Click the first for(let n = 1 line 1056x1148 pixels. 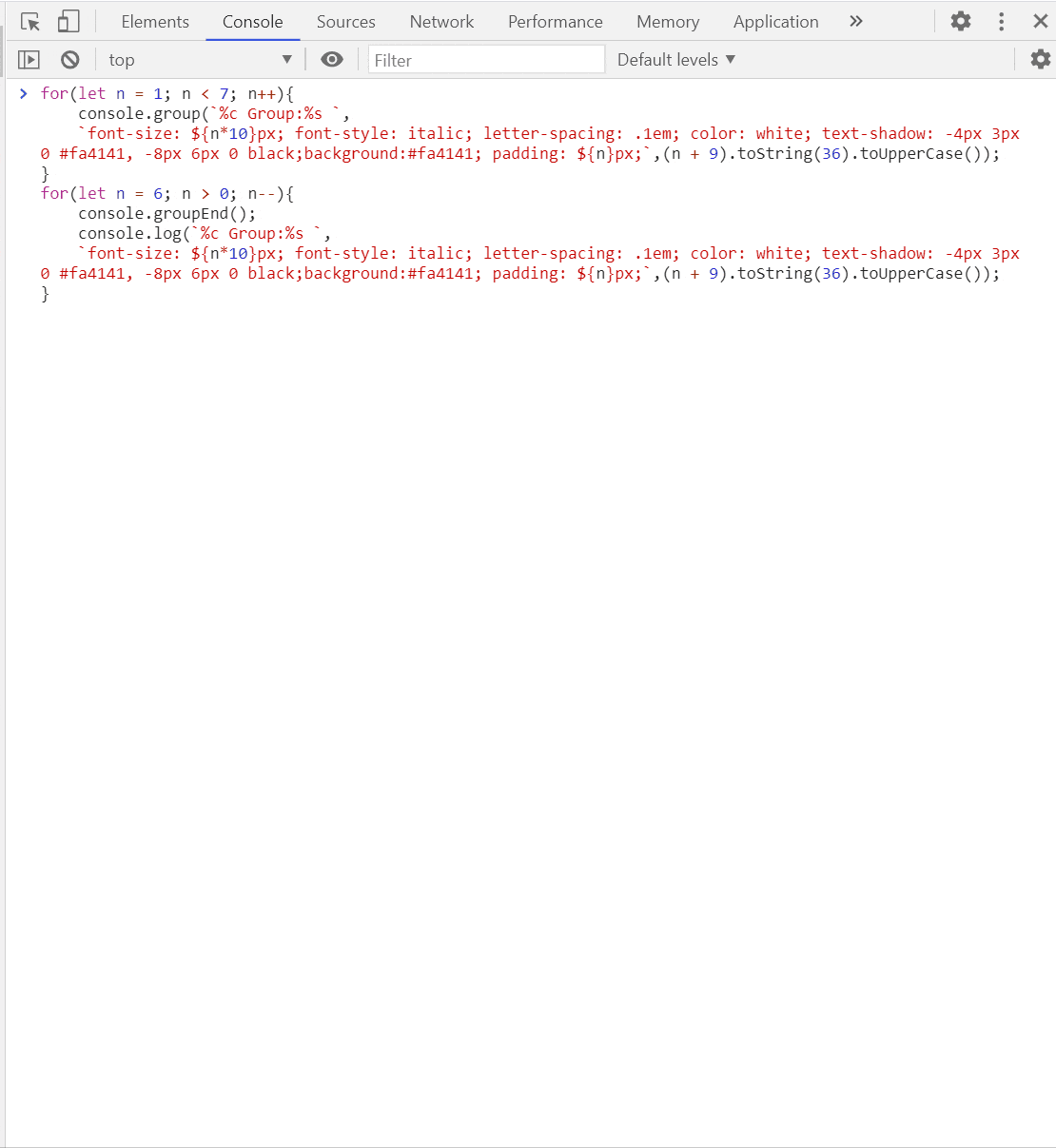click(167, 94)
